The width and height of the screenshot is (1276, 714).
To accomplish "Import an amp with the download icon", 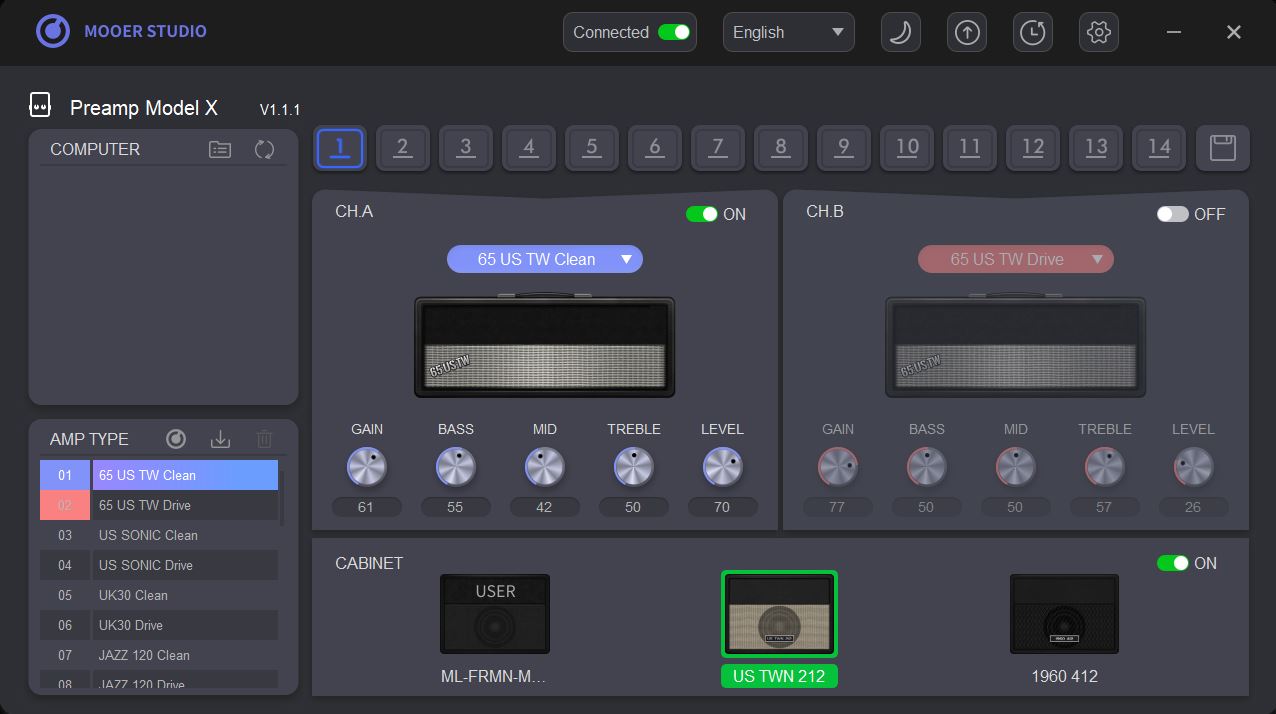I will [x=220, y=438].
